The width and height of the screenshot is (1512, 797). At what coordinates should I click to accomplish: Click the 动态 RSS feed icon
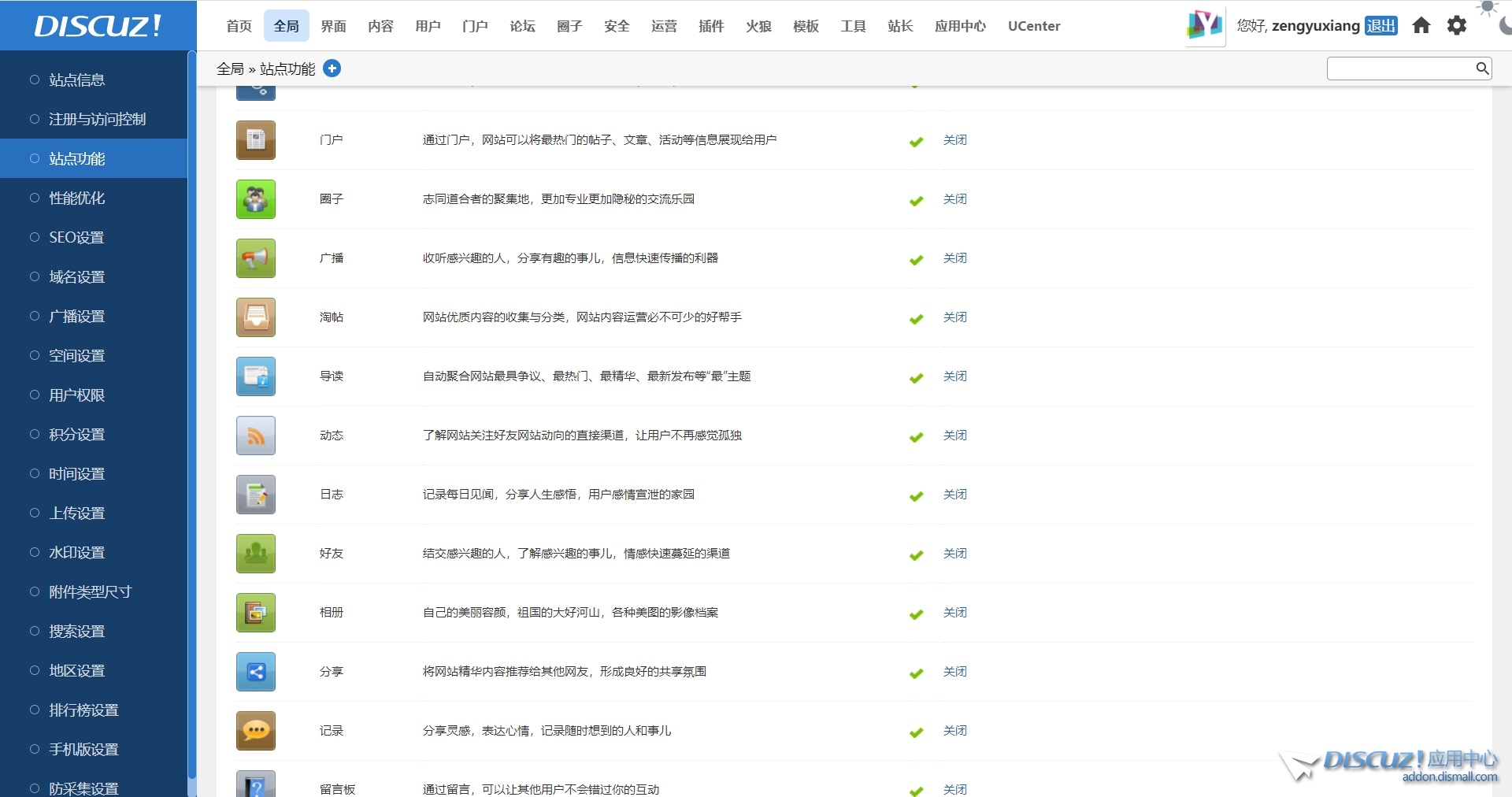click(255, 436)
